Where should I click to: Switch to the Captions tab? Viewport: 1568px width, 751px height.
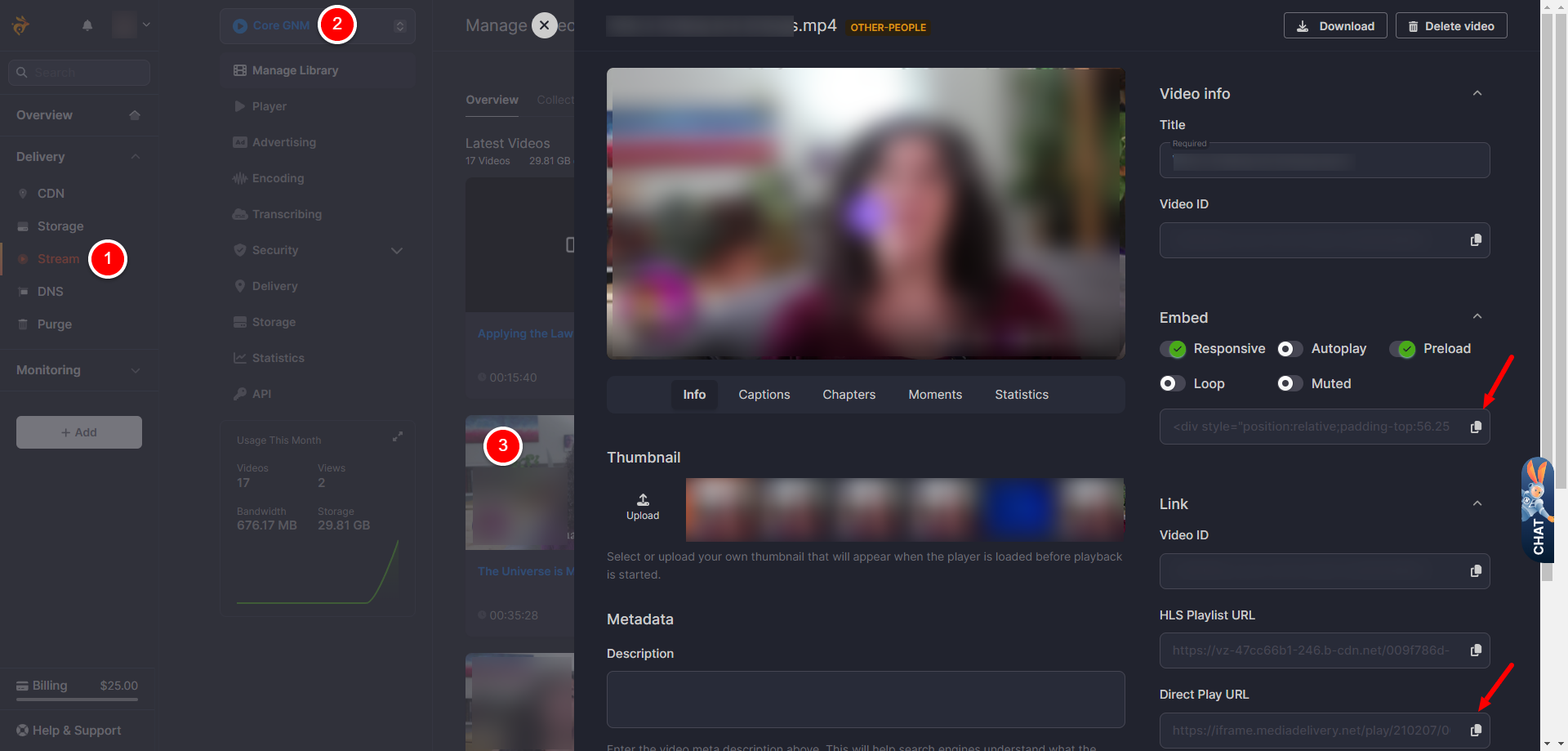(x=764, y=395)
